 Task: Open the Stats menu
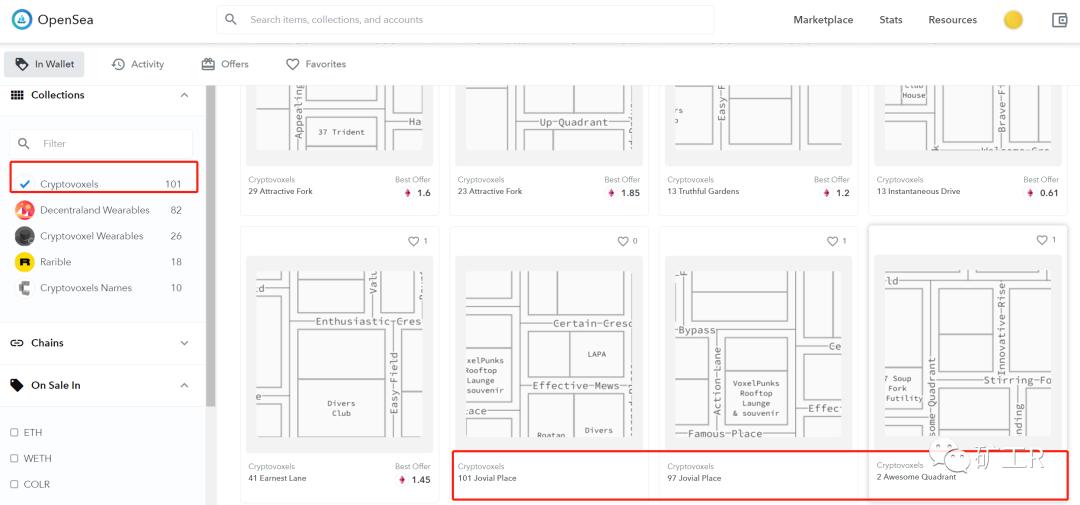point(891,20)
